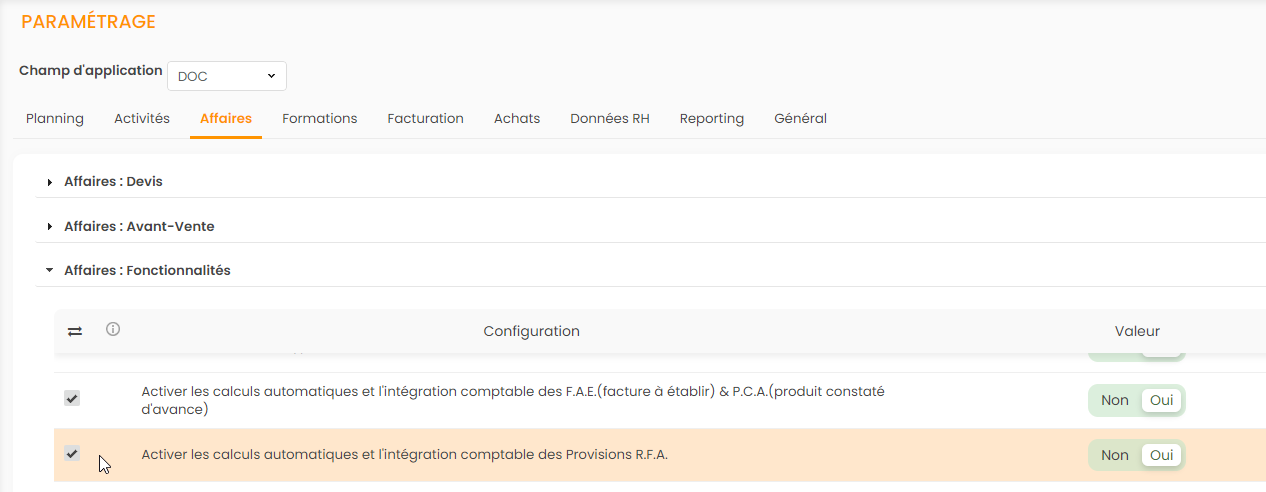Click the info icon in table header
1266x492 pixels.
[113, 329]
